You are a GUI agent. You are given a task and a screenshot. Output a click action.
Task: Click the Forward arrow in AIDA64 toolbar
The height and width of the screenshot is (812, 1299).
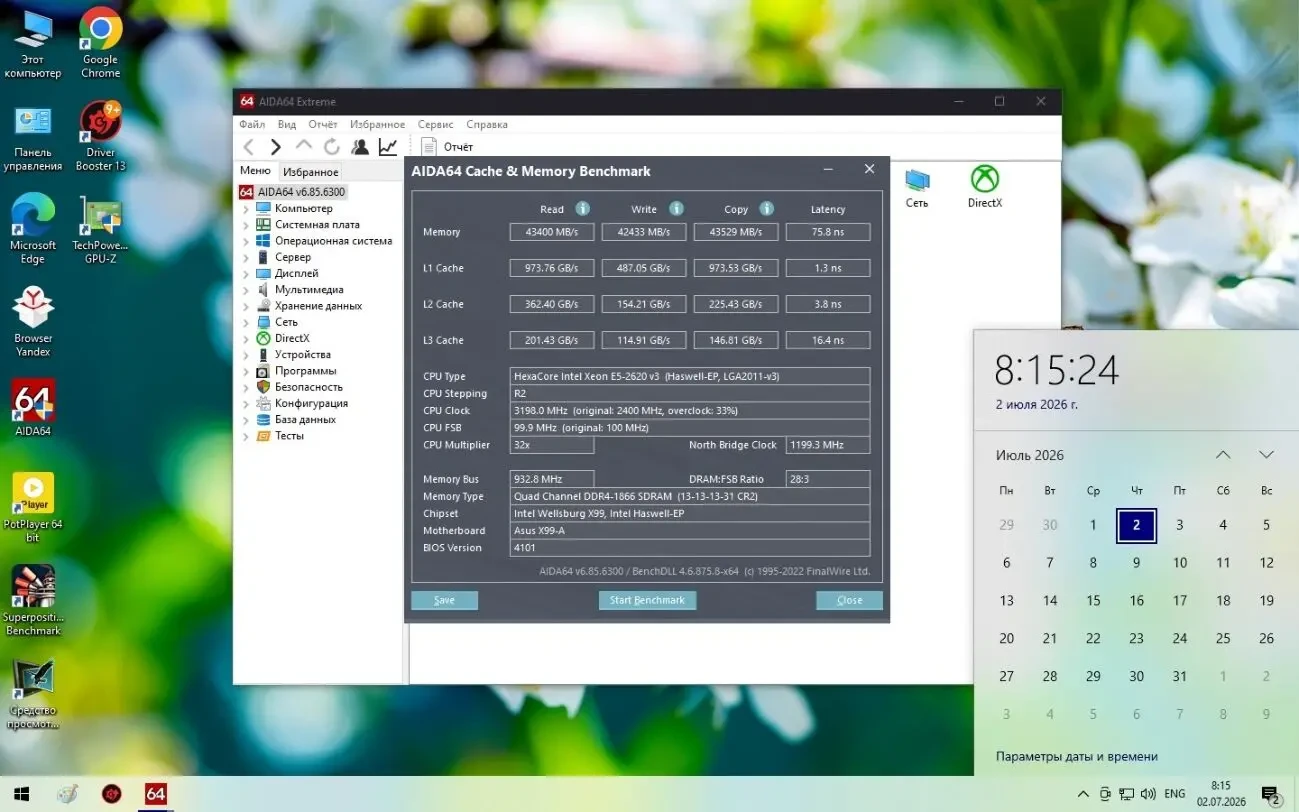(x=276, y=147)
